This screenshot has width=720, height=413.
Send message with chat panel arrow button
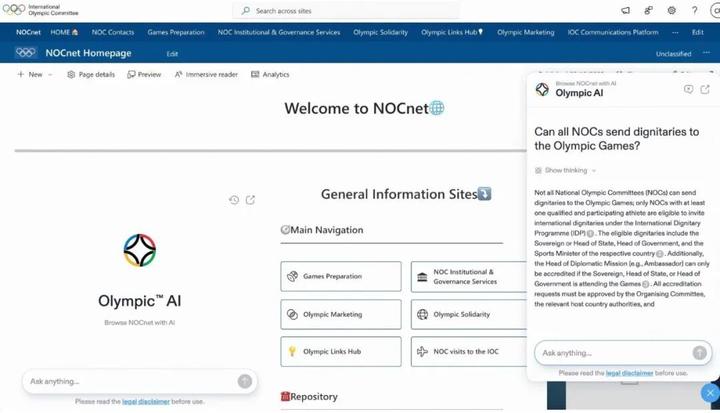[x=700, y=353]
